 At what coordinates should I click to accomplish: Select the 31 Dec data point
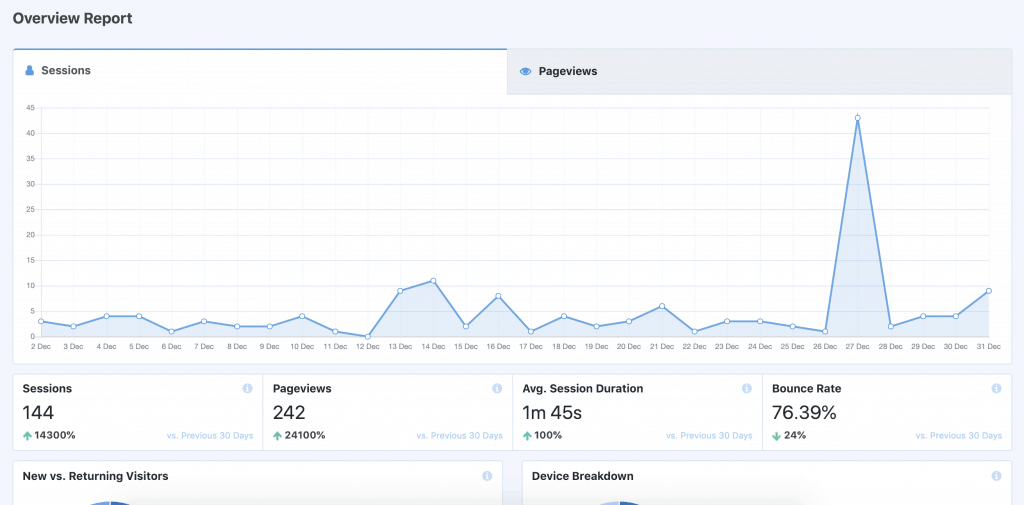pyautogui.click(x=989, y=291)
